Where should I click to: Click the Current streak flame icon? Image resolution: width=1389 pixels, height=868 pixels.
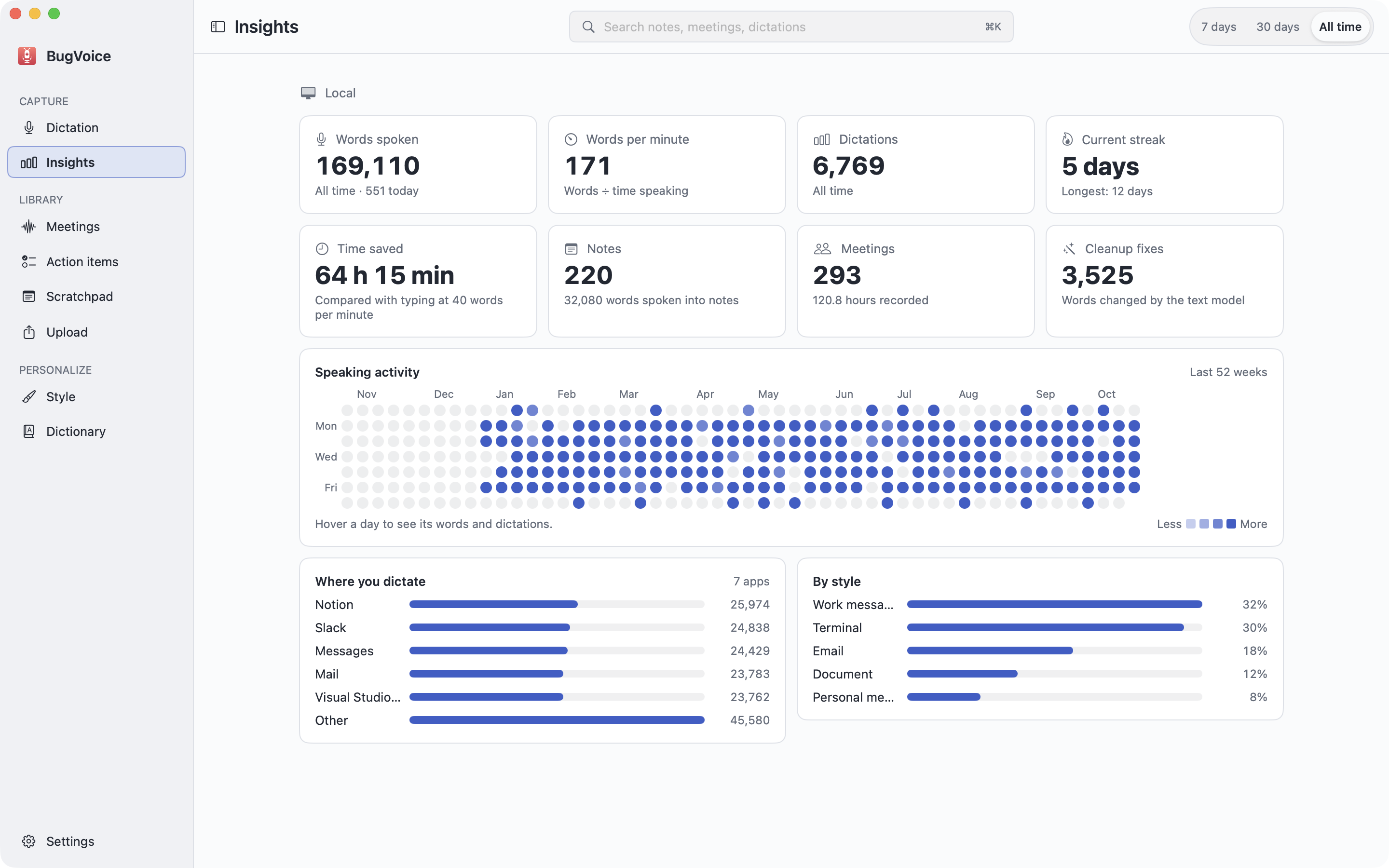[x=1068, y=139]
